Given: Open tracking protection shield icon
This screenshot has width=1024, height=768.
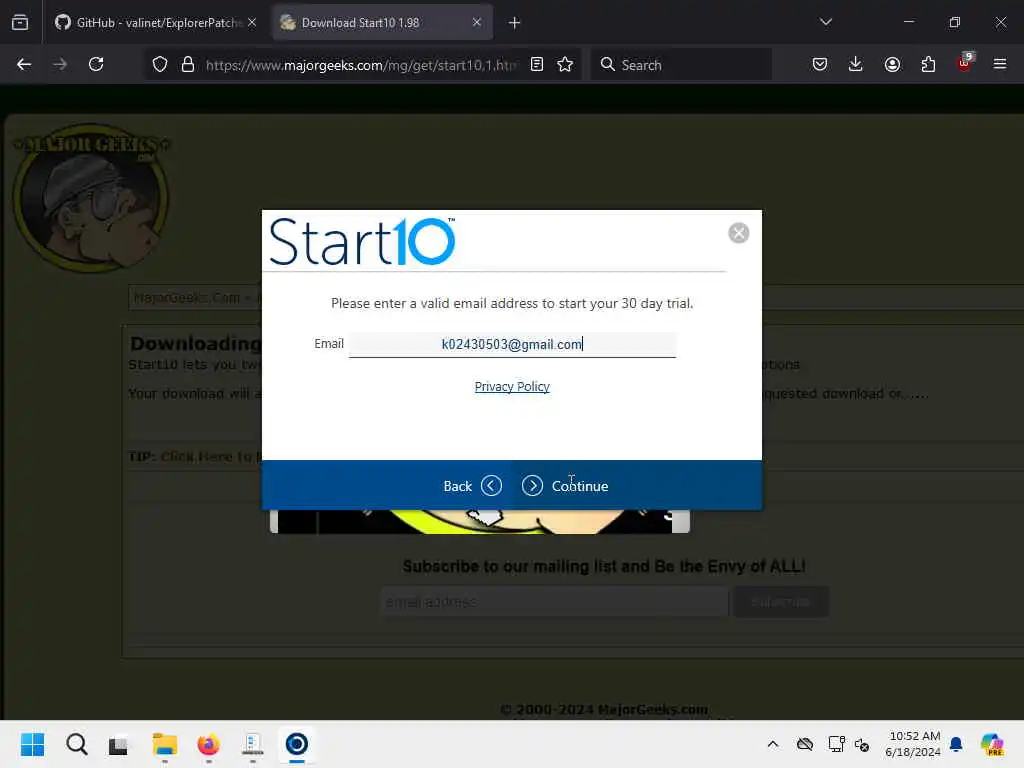Looking at the screenshot, I should pyautogui.click(x=160, y=65).
